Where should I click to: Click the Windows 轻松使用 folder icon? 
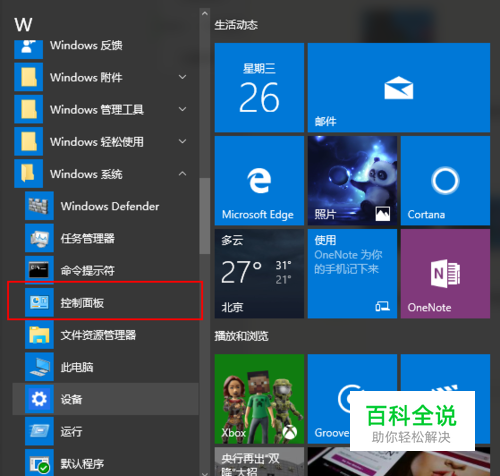tap(29, 141)
